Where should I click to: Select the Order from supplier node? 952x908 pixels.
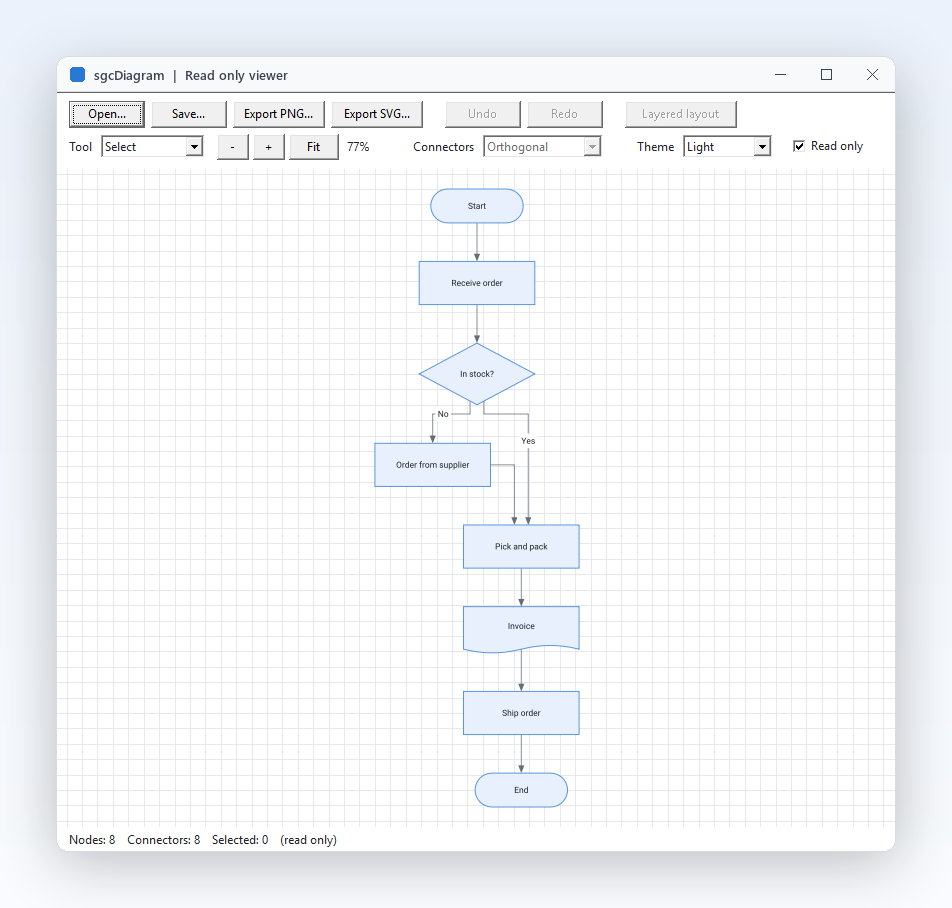432,465
